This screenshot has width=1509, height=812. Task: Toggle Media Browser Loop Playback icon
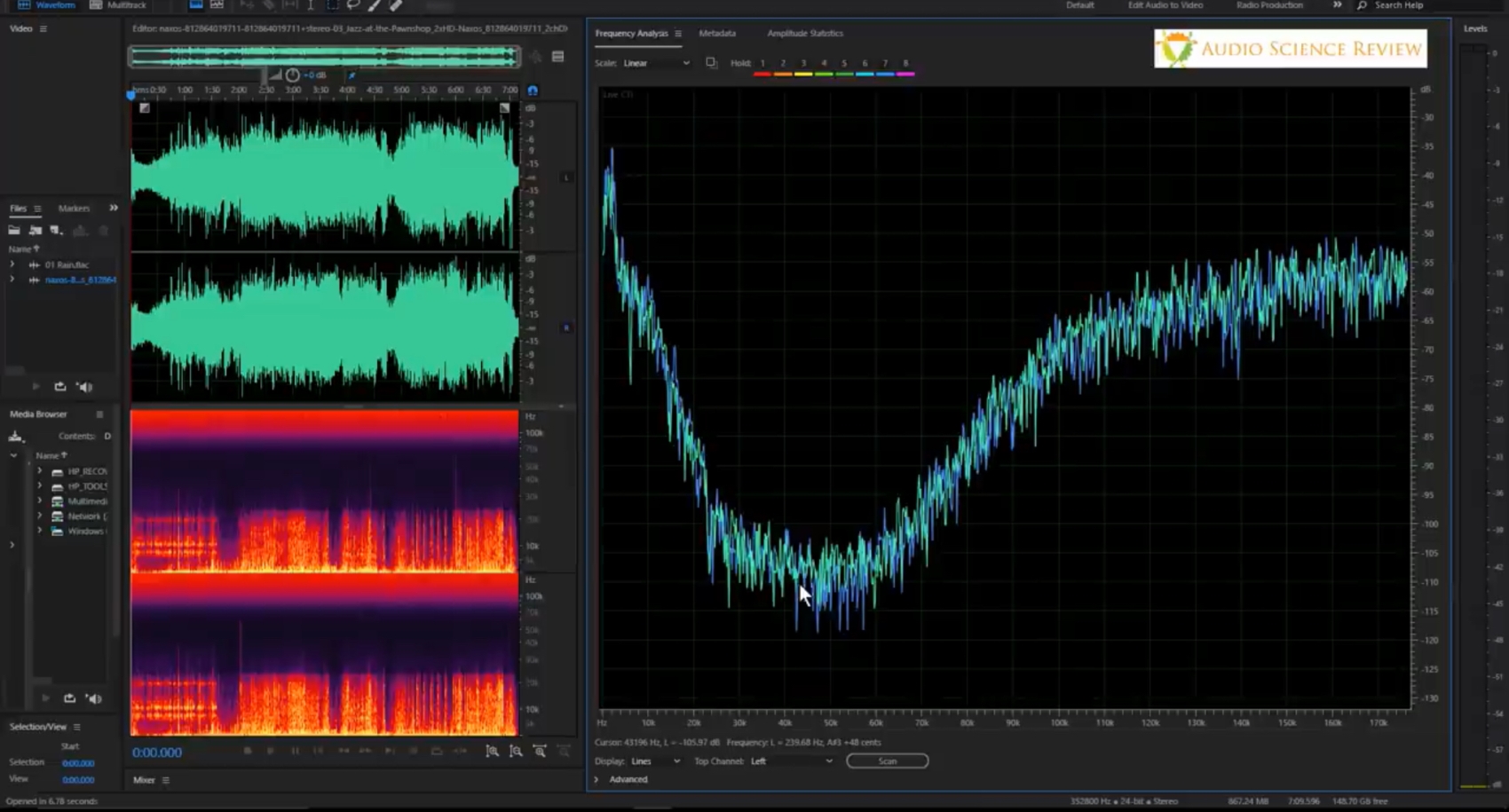coord(69,698)
